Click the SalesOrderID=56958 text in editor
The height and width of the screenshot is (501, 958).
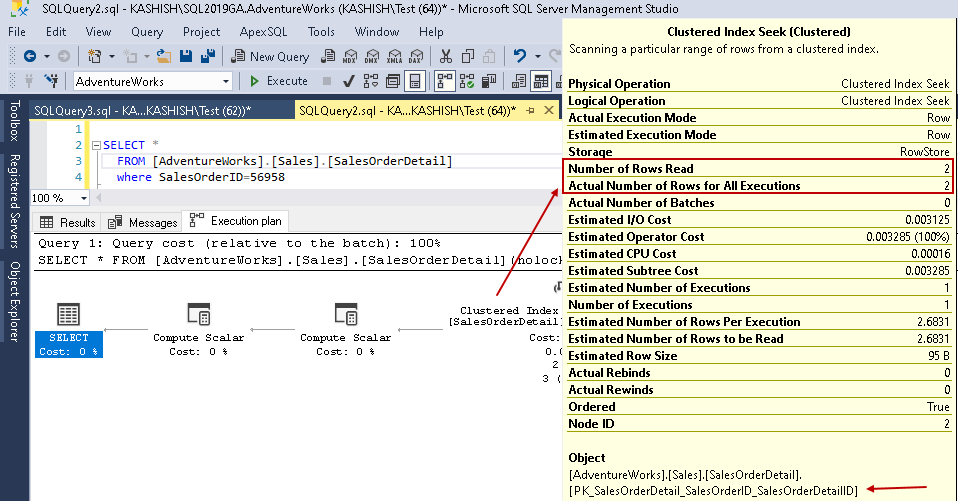coord(222,177)
